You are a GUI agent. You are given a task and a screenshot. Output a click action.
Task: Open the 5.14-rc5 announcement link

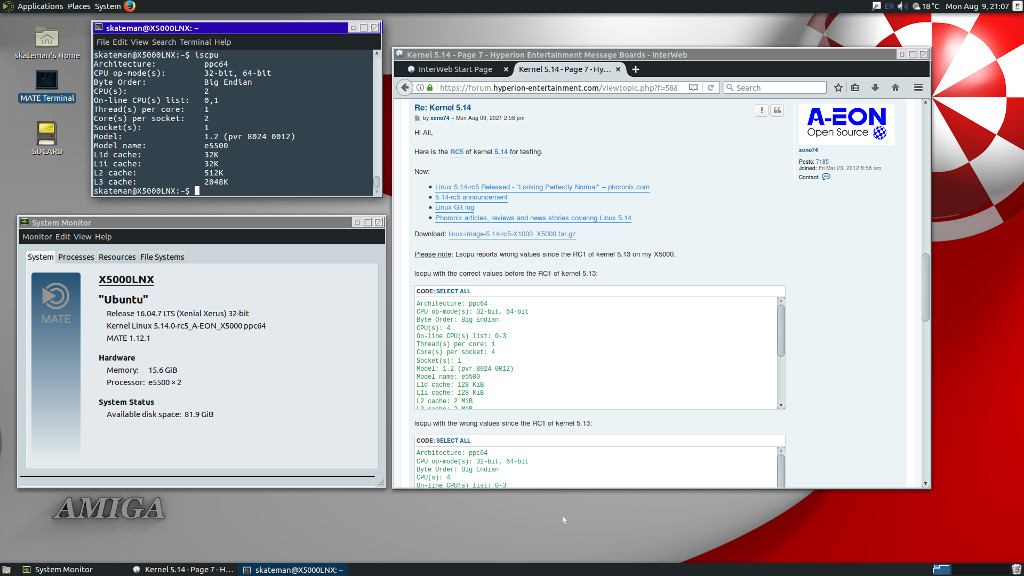click(x=471, y=197)
